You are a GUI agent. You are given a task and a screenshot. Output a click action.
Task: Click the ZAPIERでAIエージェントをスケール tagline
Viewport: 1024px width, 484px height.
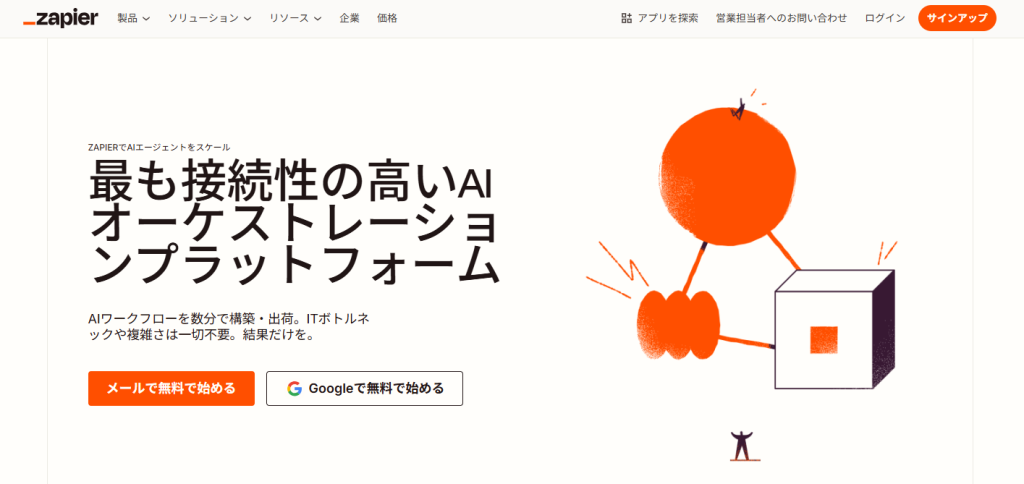(x=159, y=148)
